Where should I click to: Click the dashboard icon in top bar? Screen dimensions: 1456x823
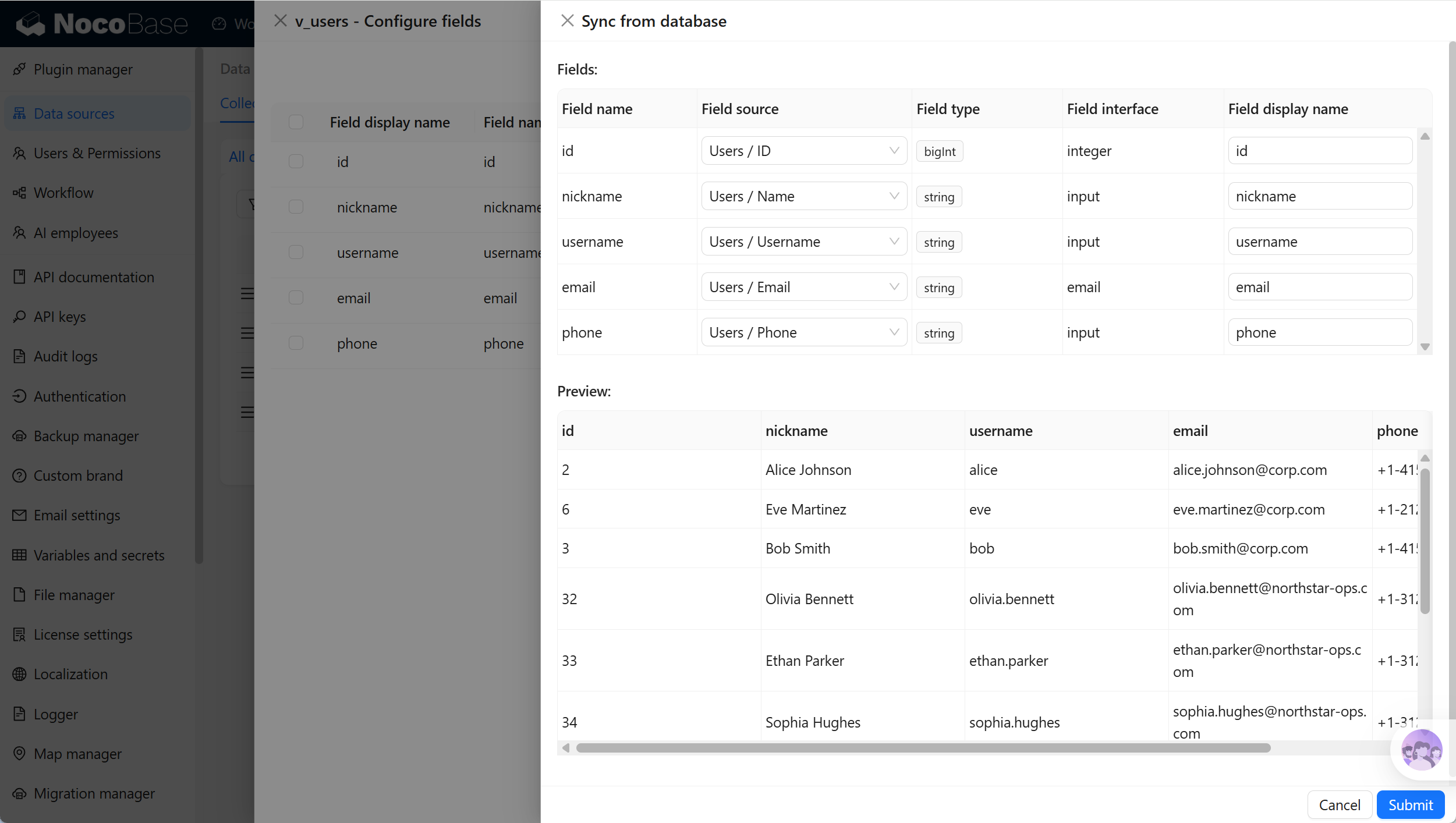[219, 23]
